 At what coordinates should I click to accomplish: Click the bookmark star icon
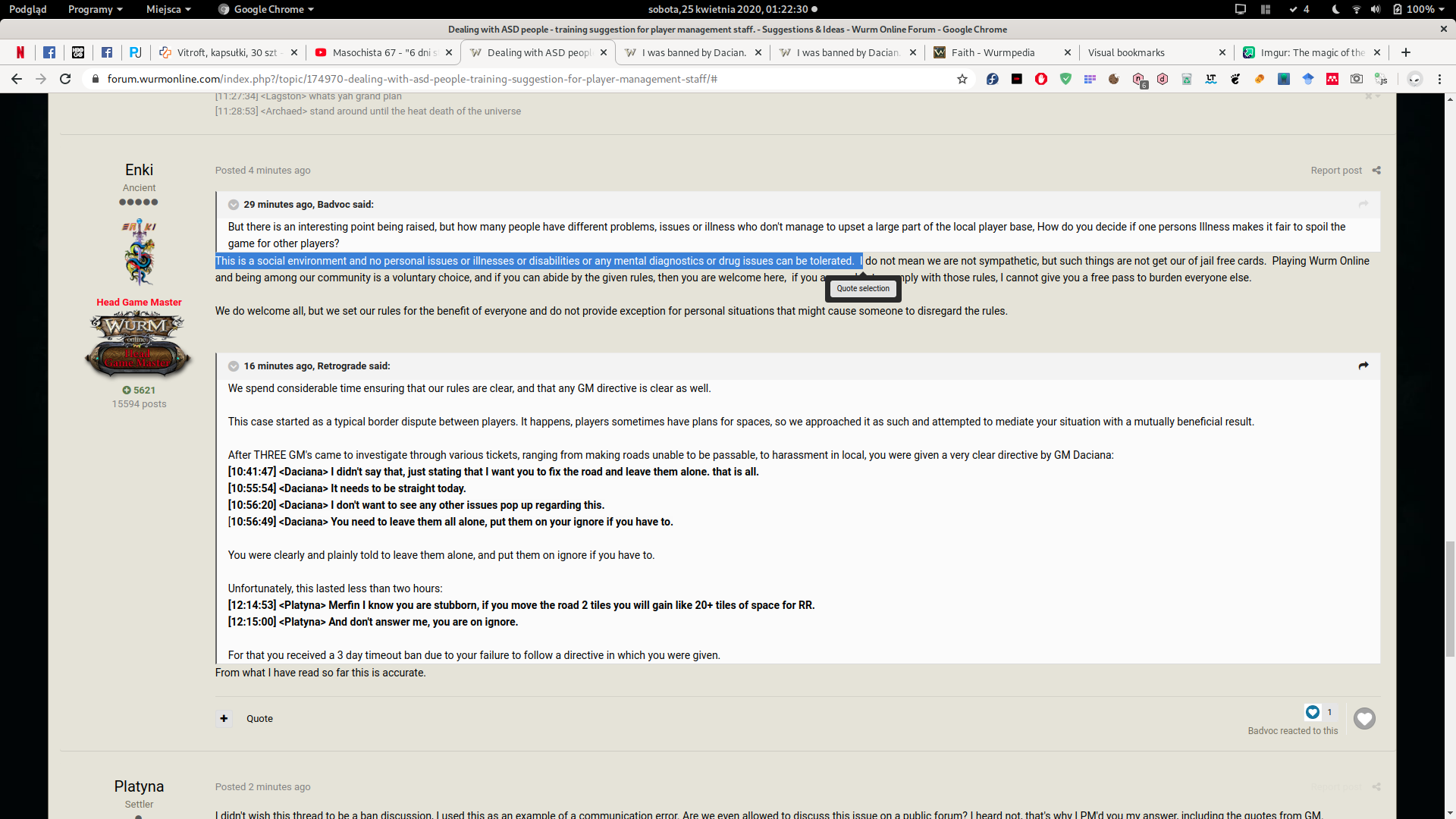pos(962,79)
